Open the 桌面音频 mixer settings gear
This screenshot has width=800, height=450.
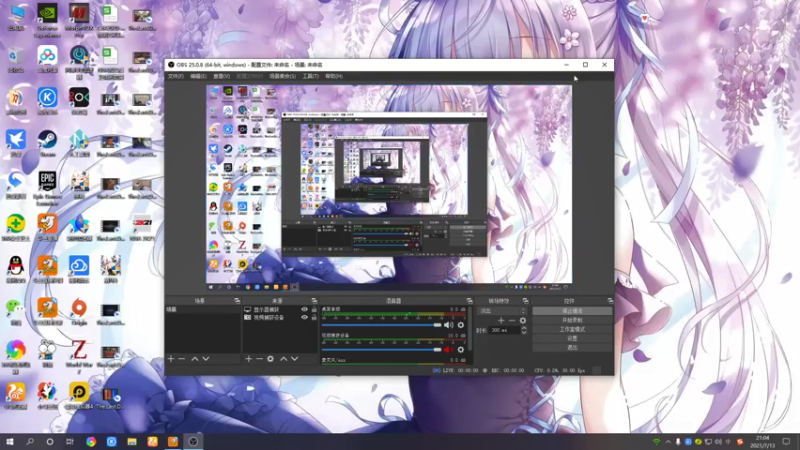click(x=461, y=325)
